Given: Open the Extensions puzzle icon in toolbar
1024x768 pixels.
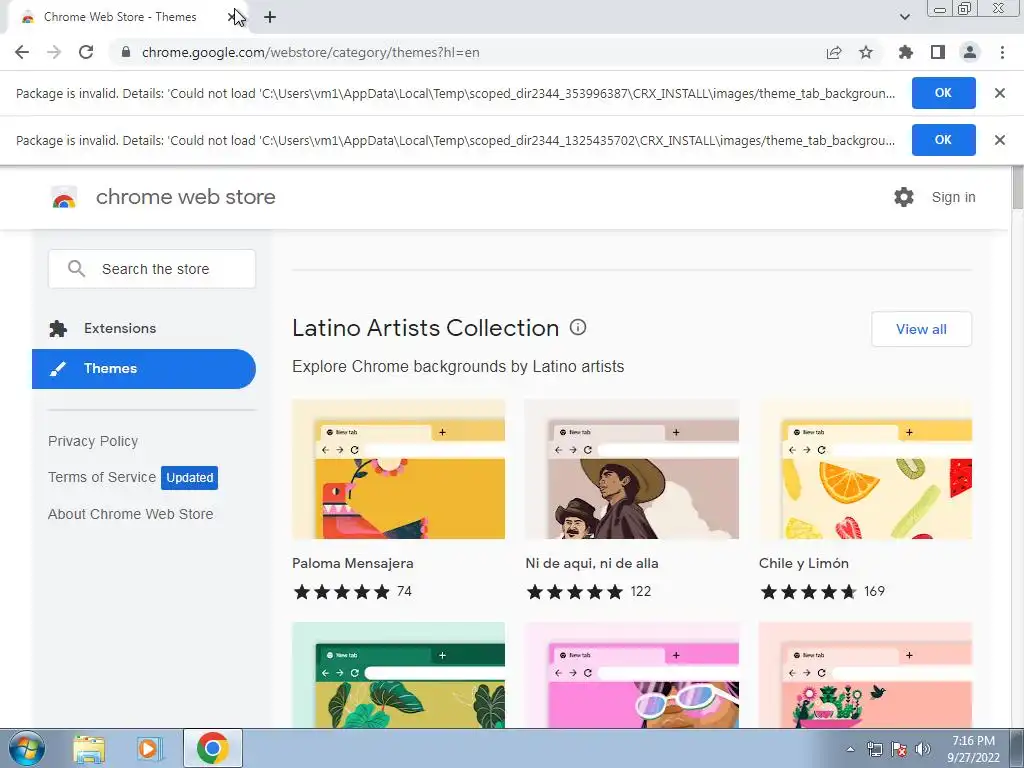Looking at the screenshot, I should (x=906, y=52).
